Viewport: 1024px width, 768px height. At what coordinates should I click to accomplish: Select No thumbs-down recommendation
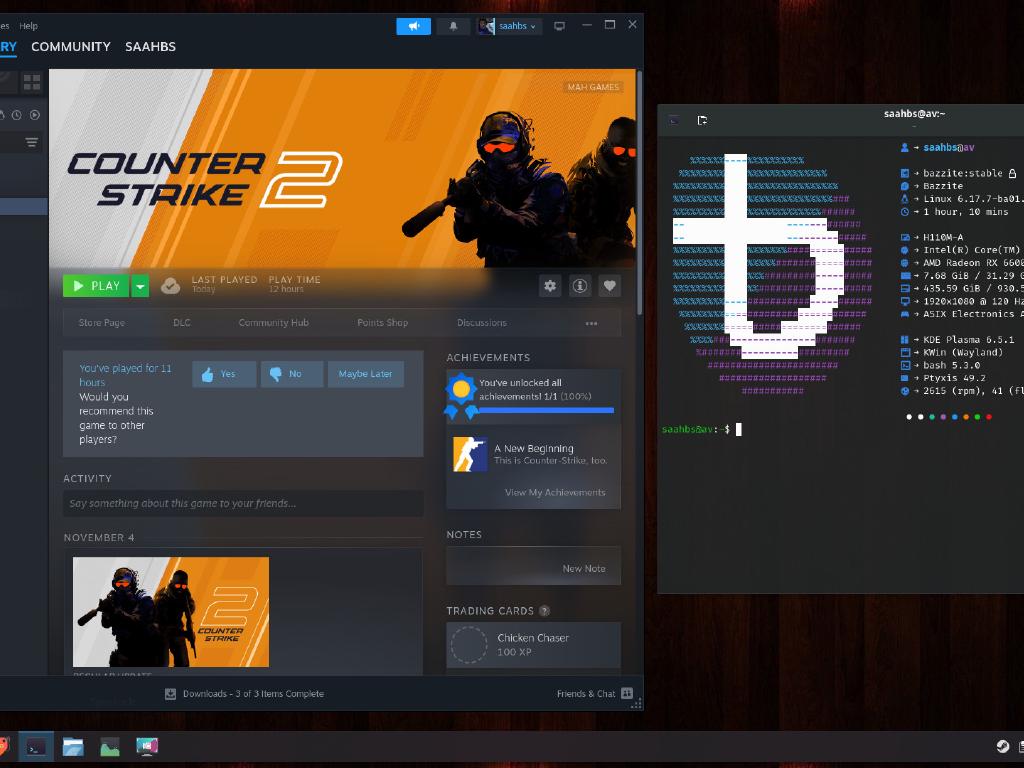pyautogui.click(x=291, y=374)
